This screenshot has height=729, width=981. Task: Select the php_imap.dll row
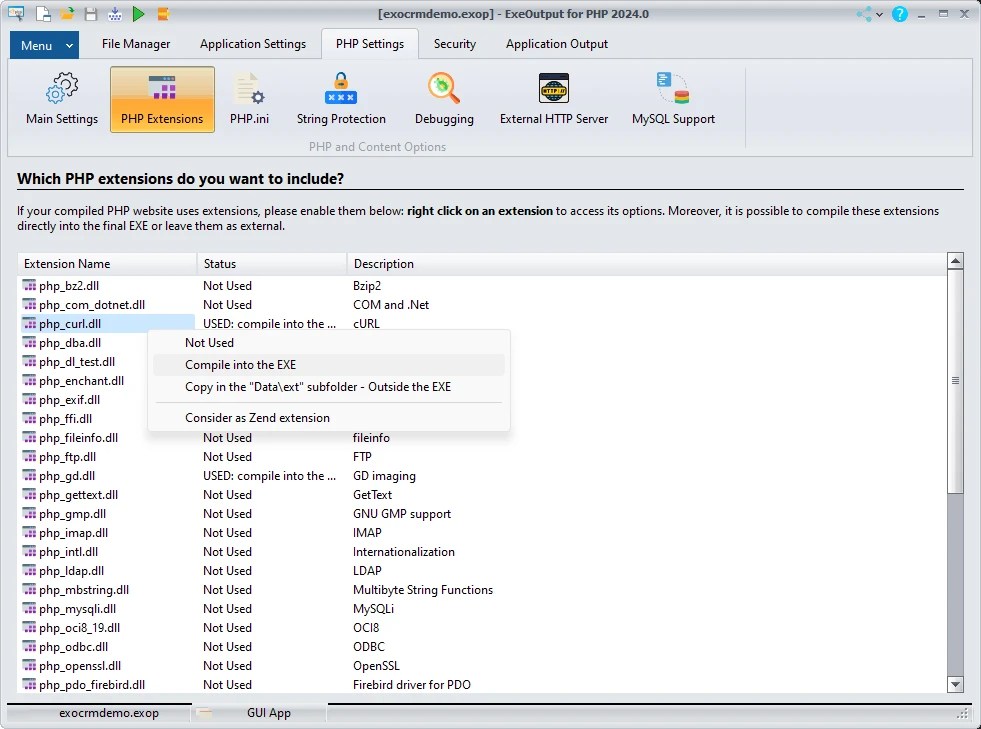tap(482, 533)
